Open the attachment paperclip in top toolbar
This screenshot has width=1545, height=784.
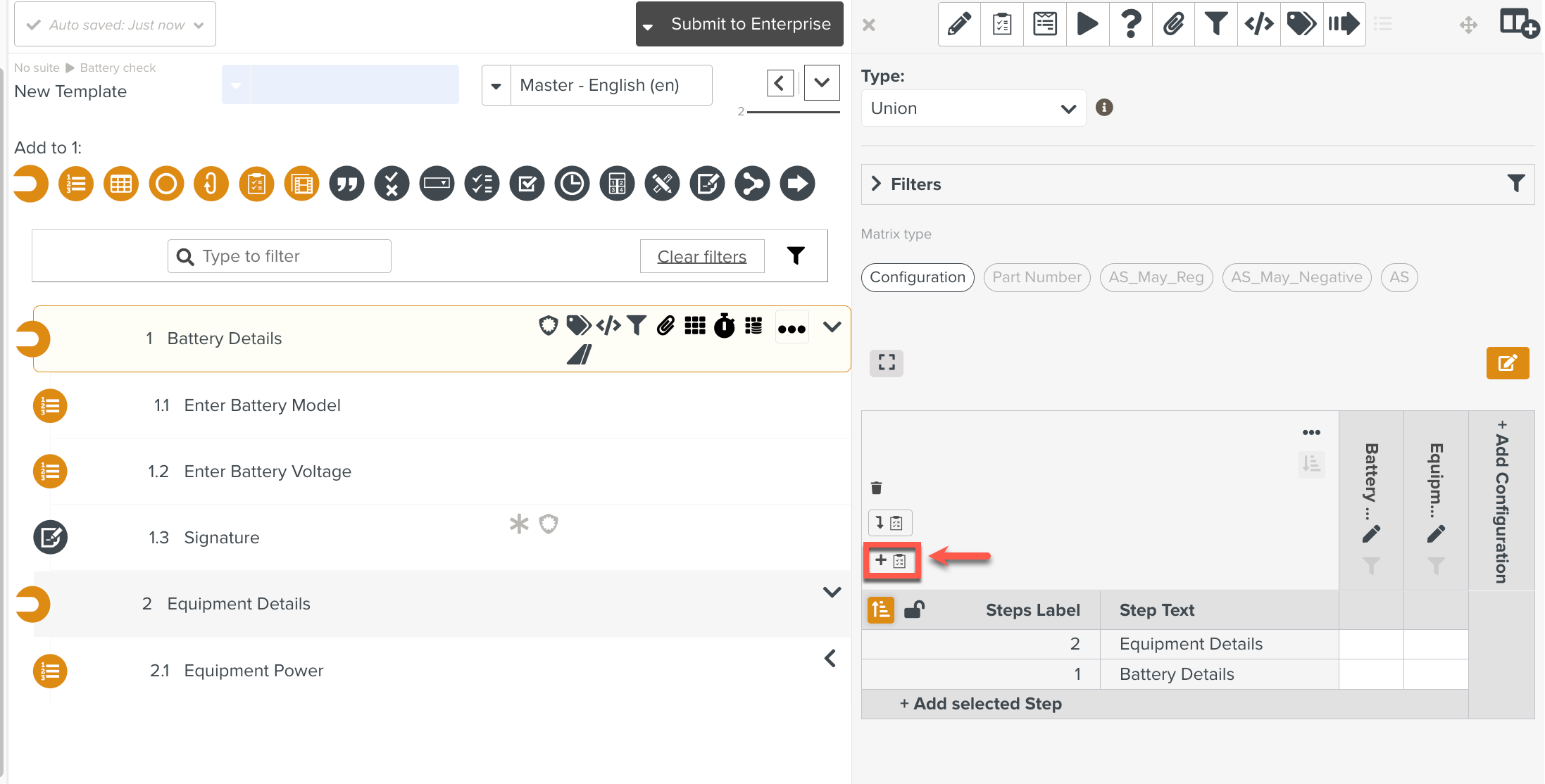1173,25
